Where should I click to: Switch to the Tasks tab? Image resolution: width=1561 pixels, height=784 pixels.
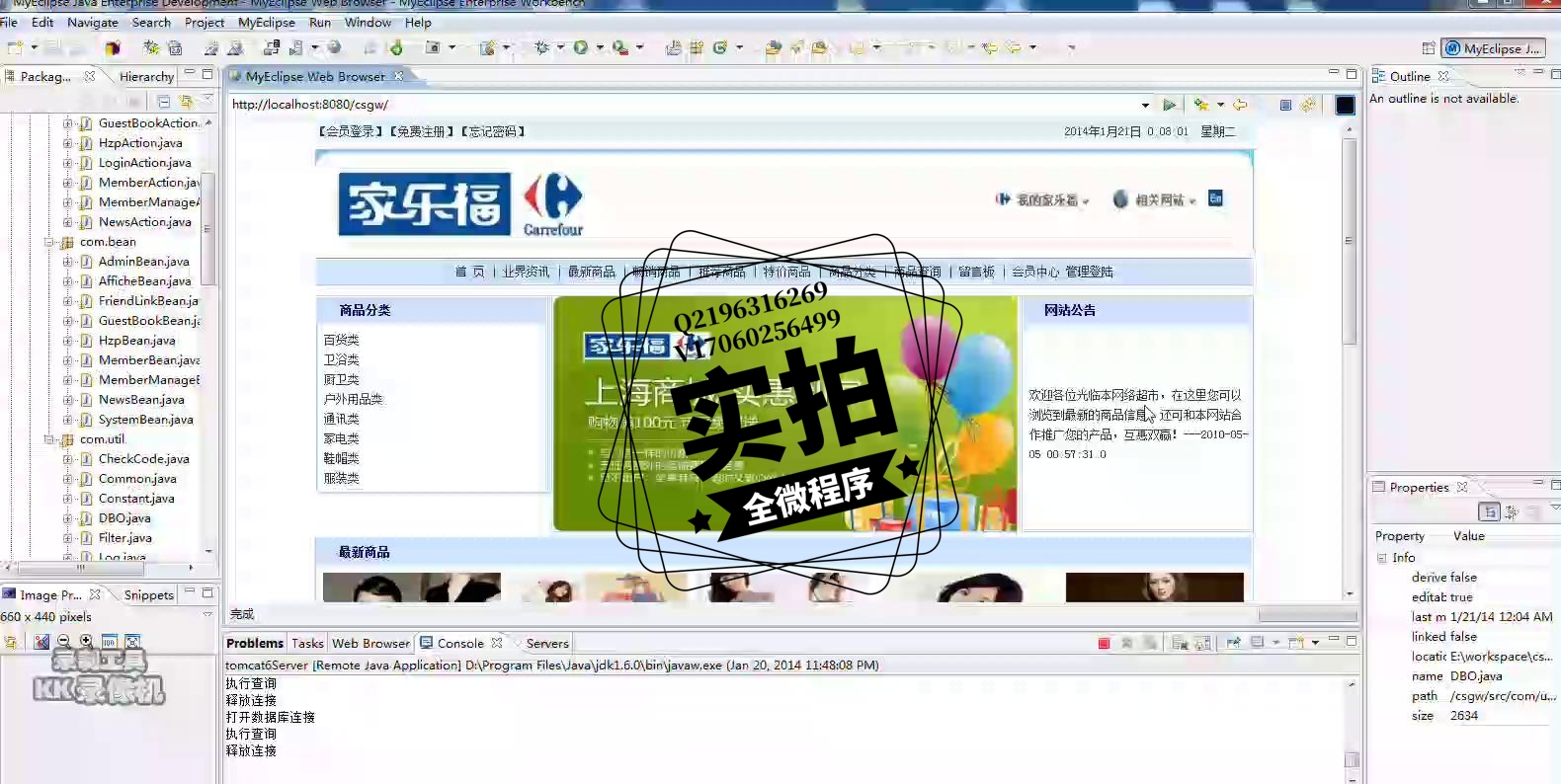[x=307, y=643]
